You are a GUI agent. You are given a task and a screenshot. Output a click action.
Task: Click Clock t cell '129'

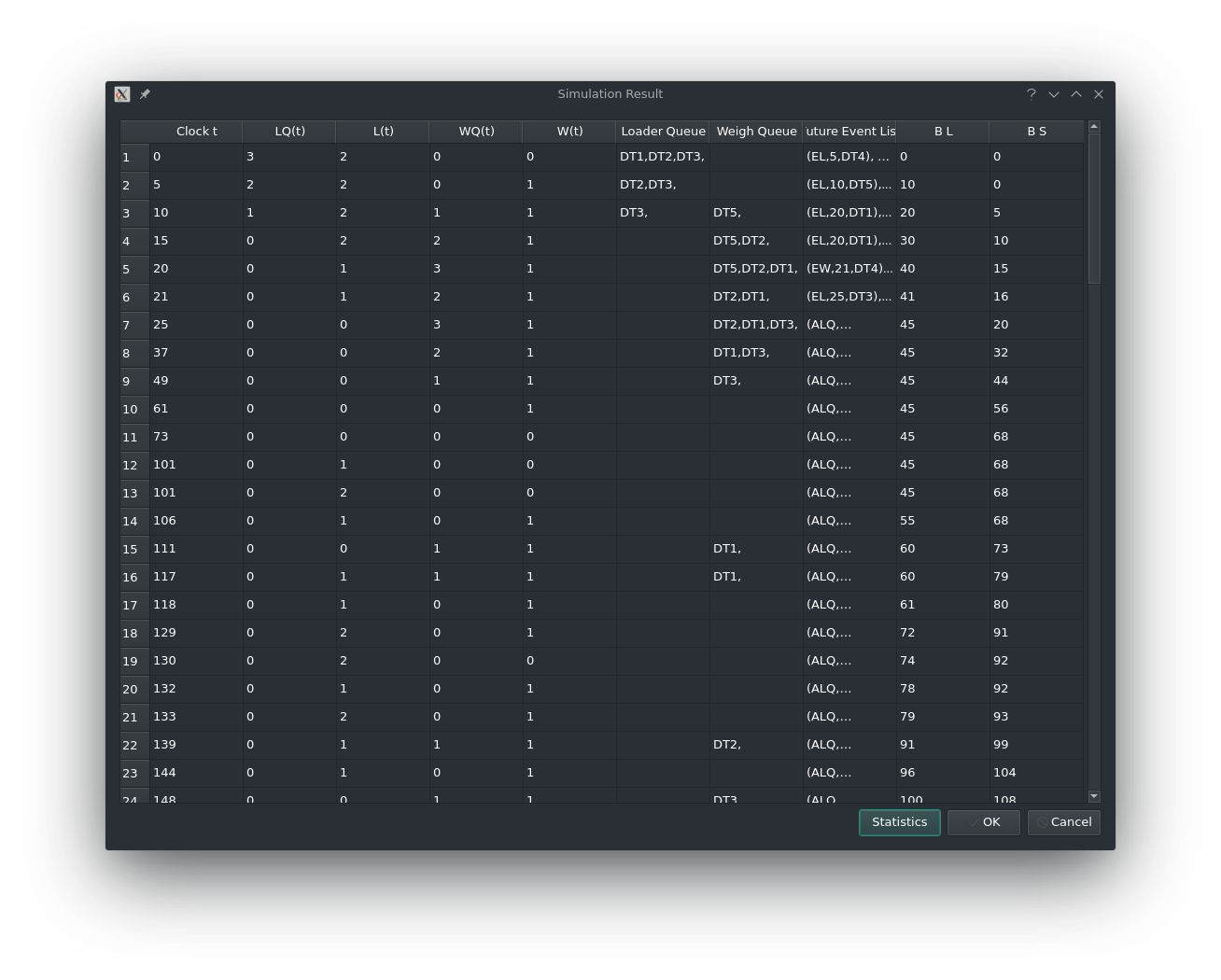tap(196, 633)
